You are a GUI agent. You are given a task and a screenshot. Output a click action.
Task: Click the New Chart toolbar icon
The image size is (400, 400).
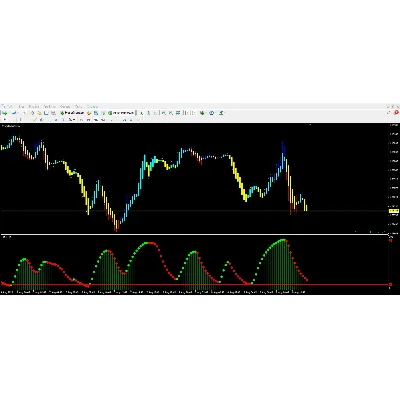pos(5,113)
